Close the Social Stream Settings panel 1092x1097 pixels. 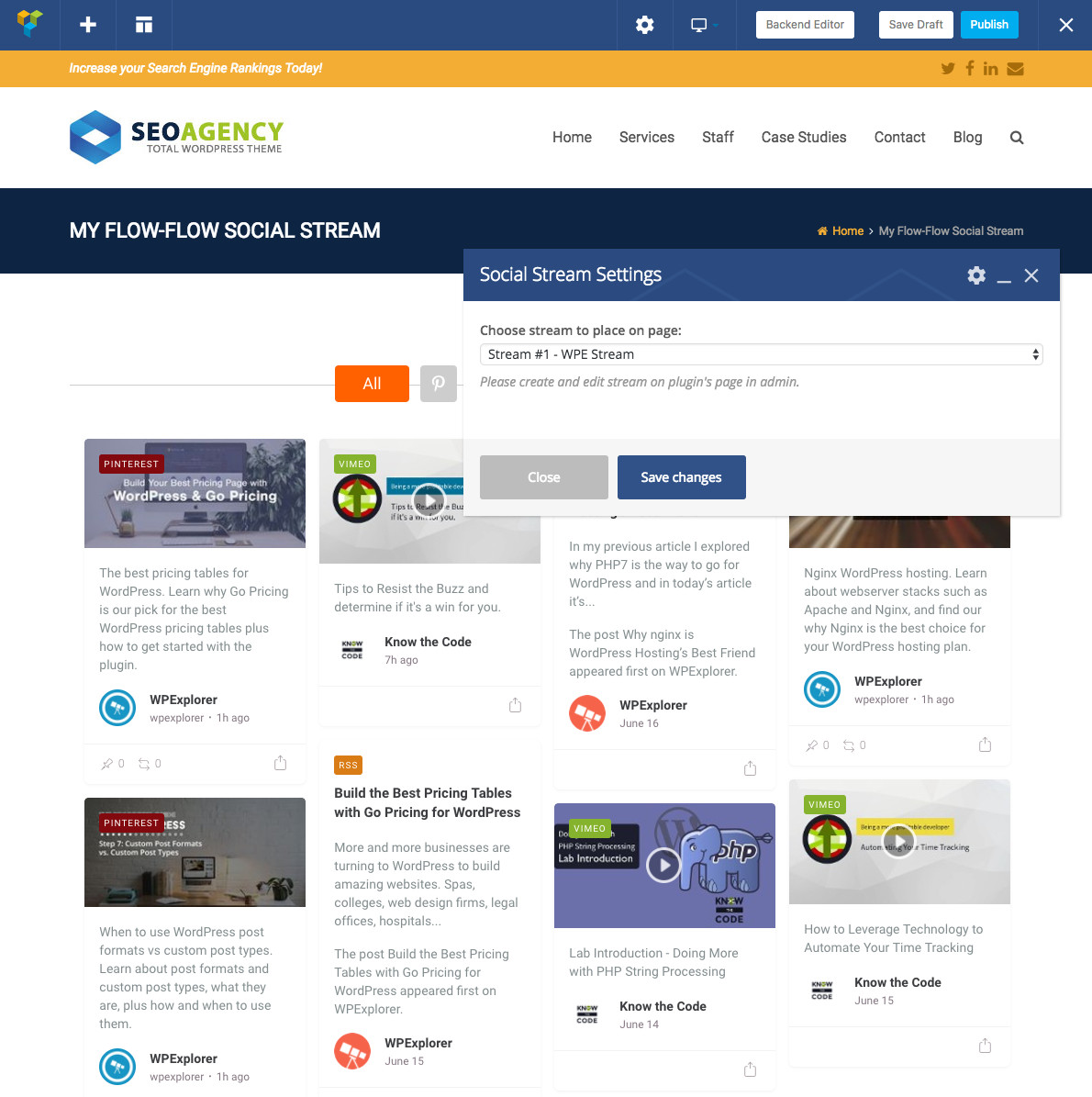click(x=1031, y=275)
